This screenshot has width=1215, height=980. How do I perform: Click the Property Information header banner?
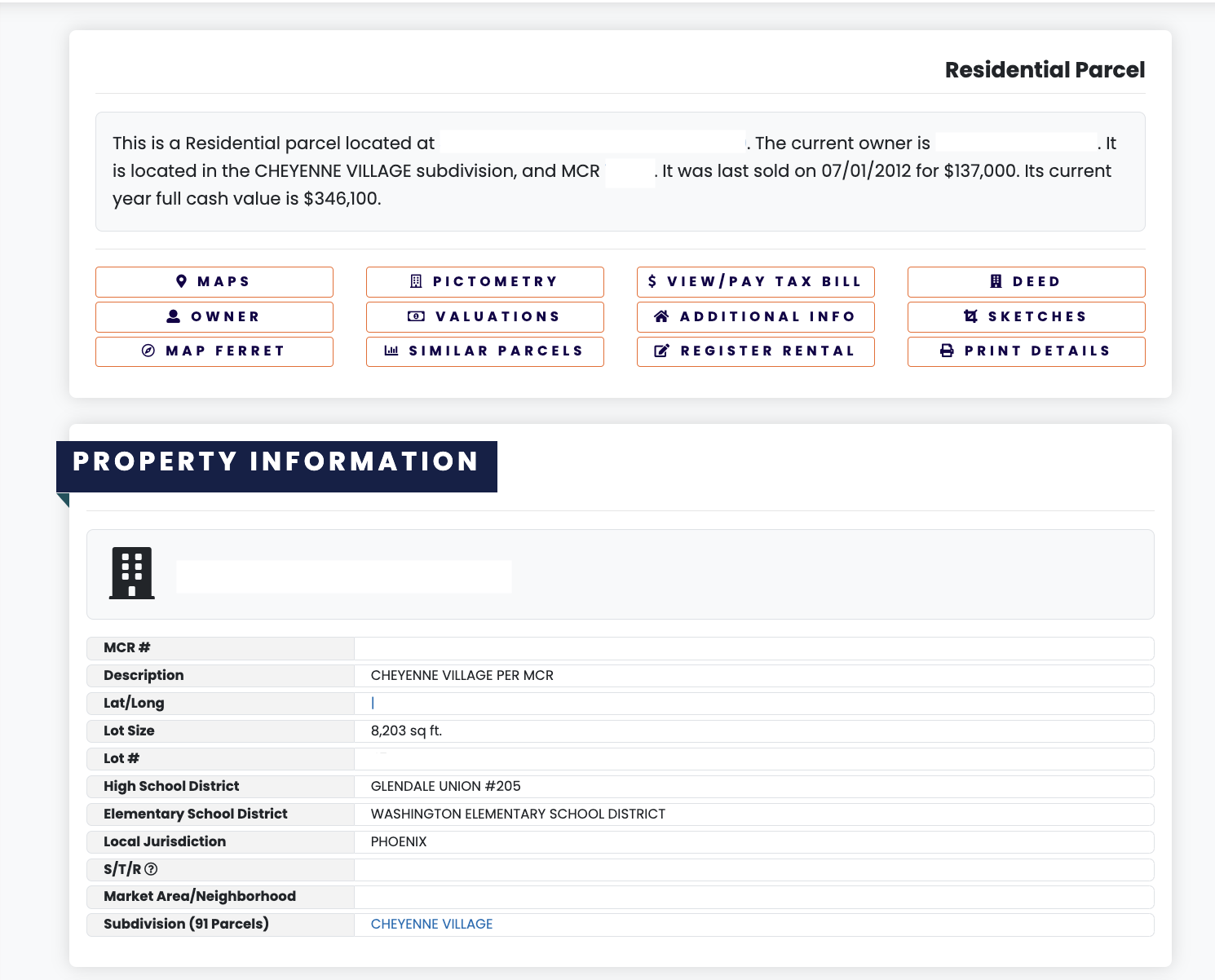276,462
